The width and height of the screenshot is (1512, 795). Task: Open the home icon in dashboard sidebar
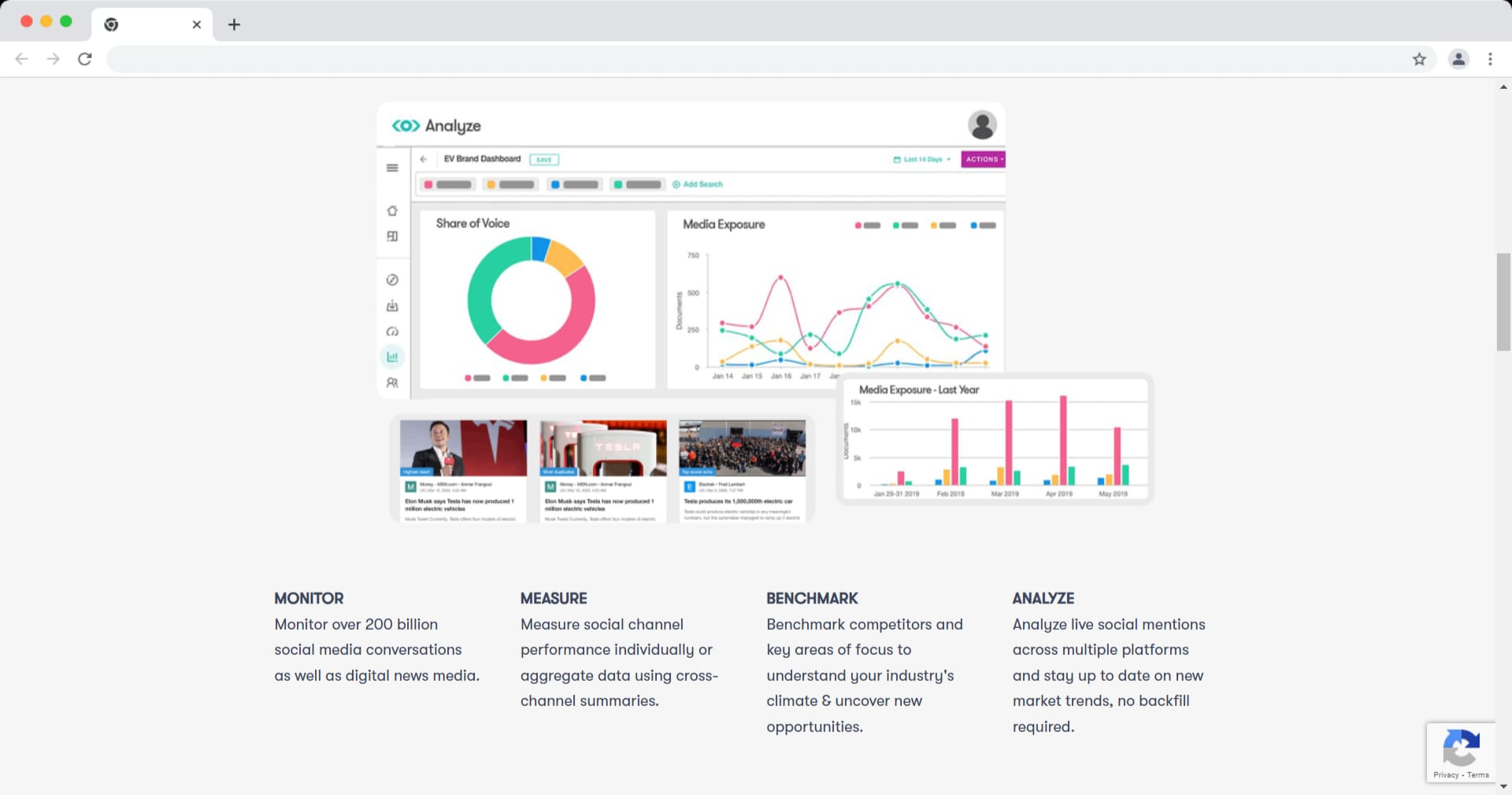[392, 211]
